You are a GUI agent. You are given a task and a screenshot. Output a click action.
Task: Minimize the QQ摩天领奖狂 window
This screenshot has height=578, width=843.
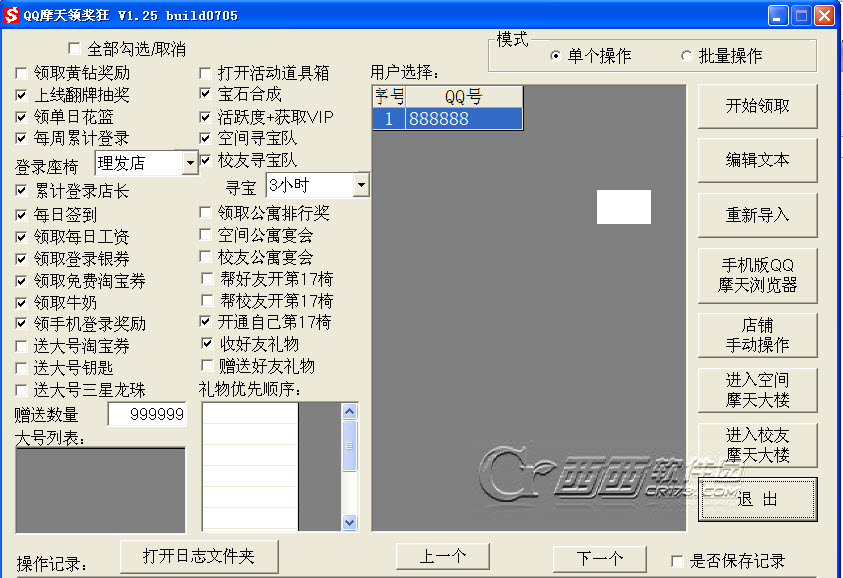click(778, 15)
